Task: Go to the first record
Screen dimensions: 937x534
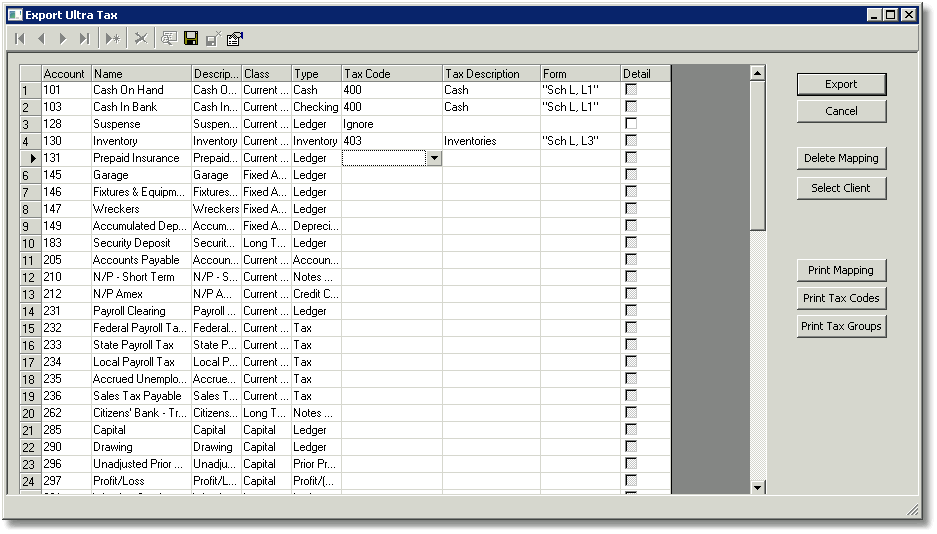Action: click(x=20, y=39)
